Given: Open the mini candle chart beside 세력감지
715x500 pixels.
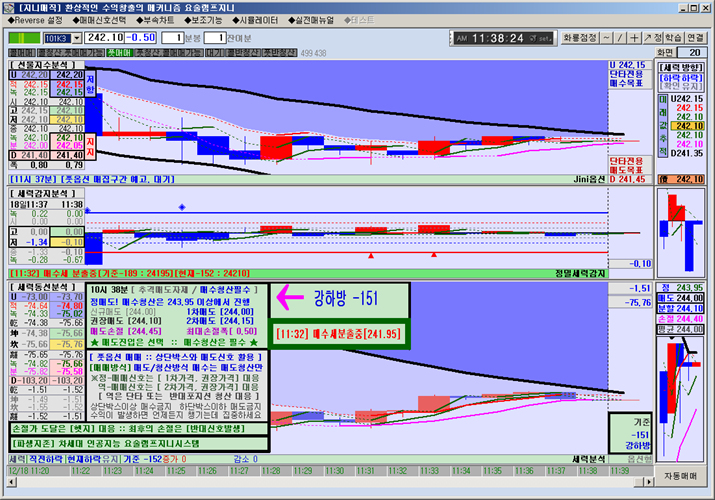Looking at the screenshot, I should [x=680, y=233].
